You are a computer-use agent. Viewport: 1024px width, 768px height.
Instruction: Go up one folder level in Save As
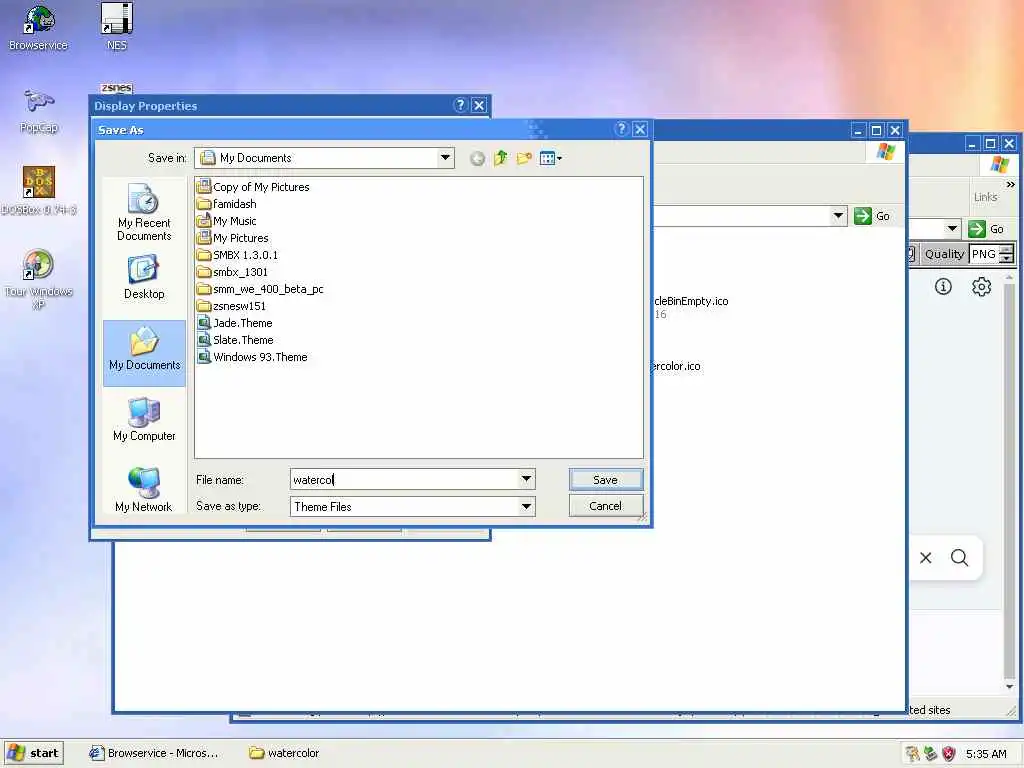pyautogui.click(x=501, y=158)
